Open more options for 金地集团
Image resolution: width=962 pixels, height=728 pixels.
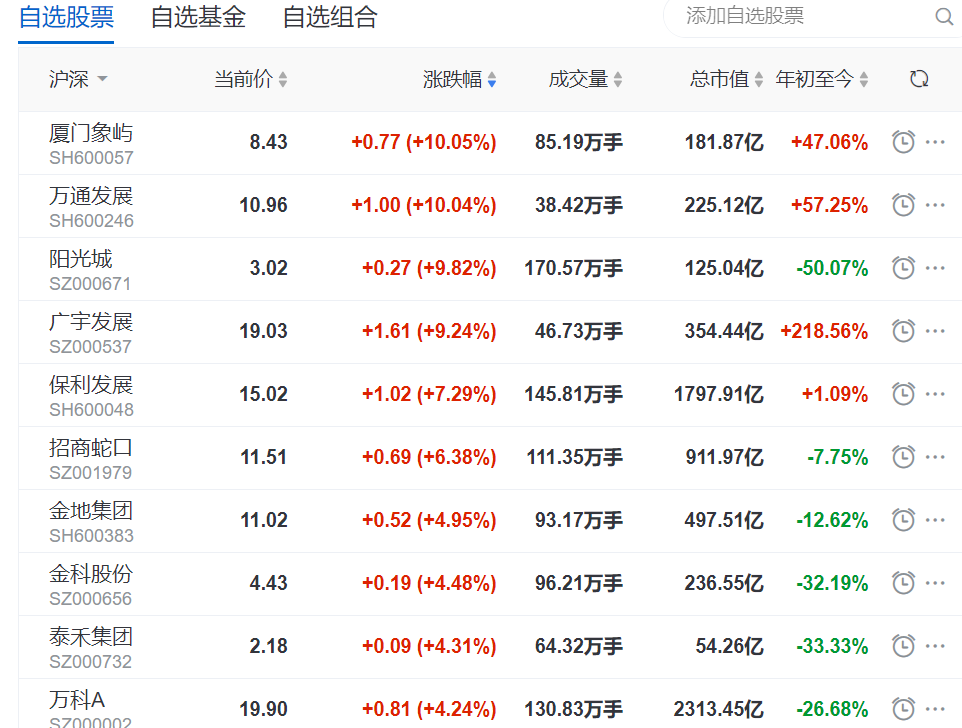[x=935, y=520]
